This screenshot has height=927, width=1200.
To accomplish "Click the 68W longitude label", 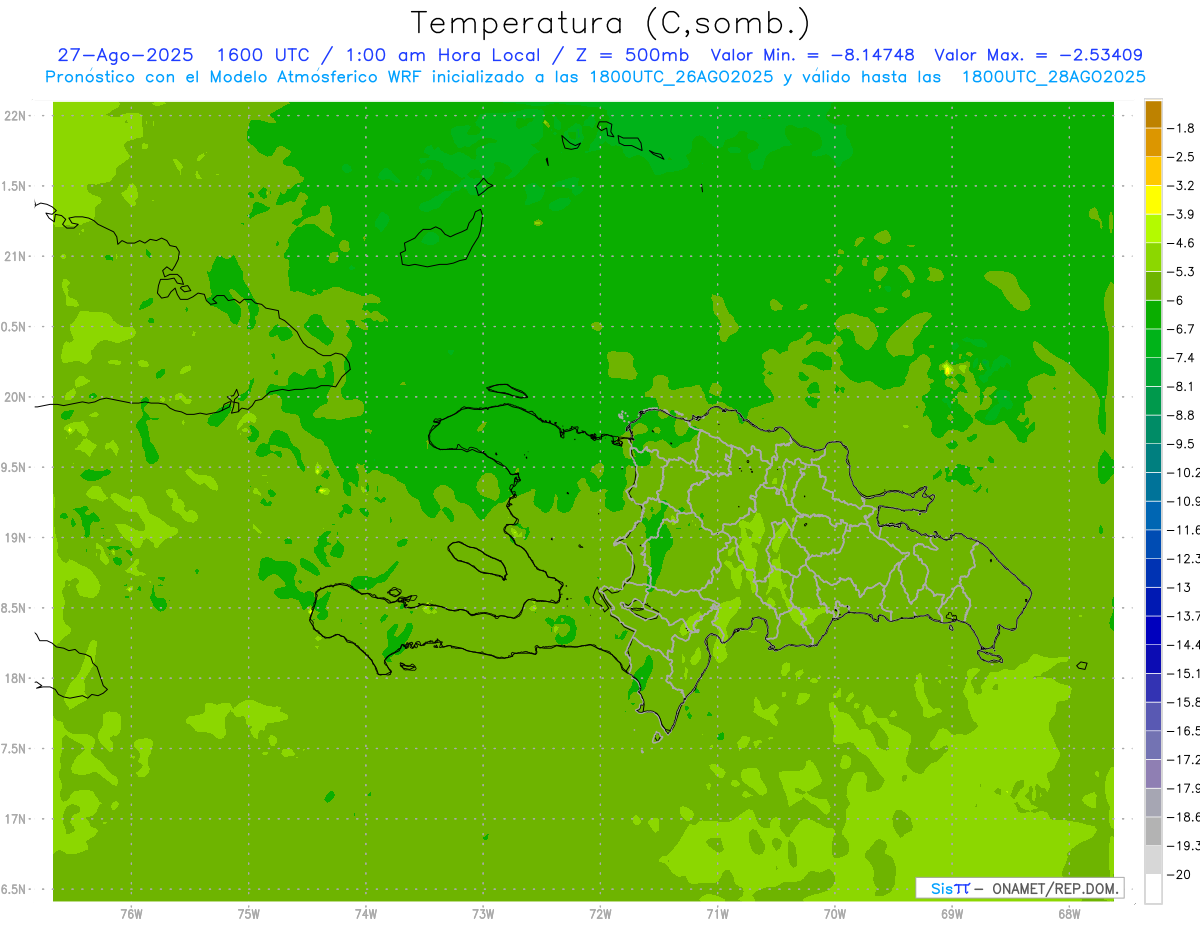I will tap(1069, 914).
